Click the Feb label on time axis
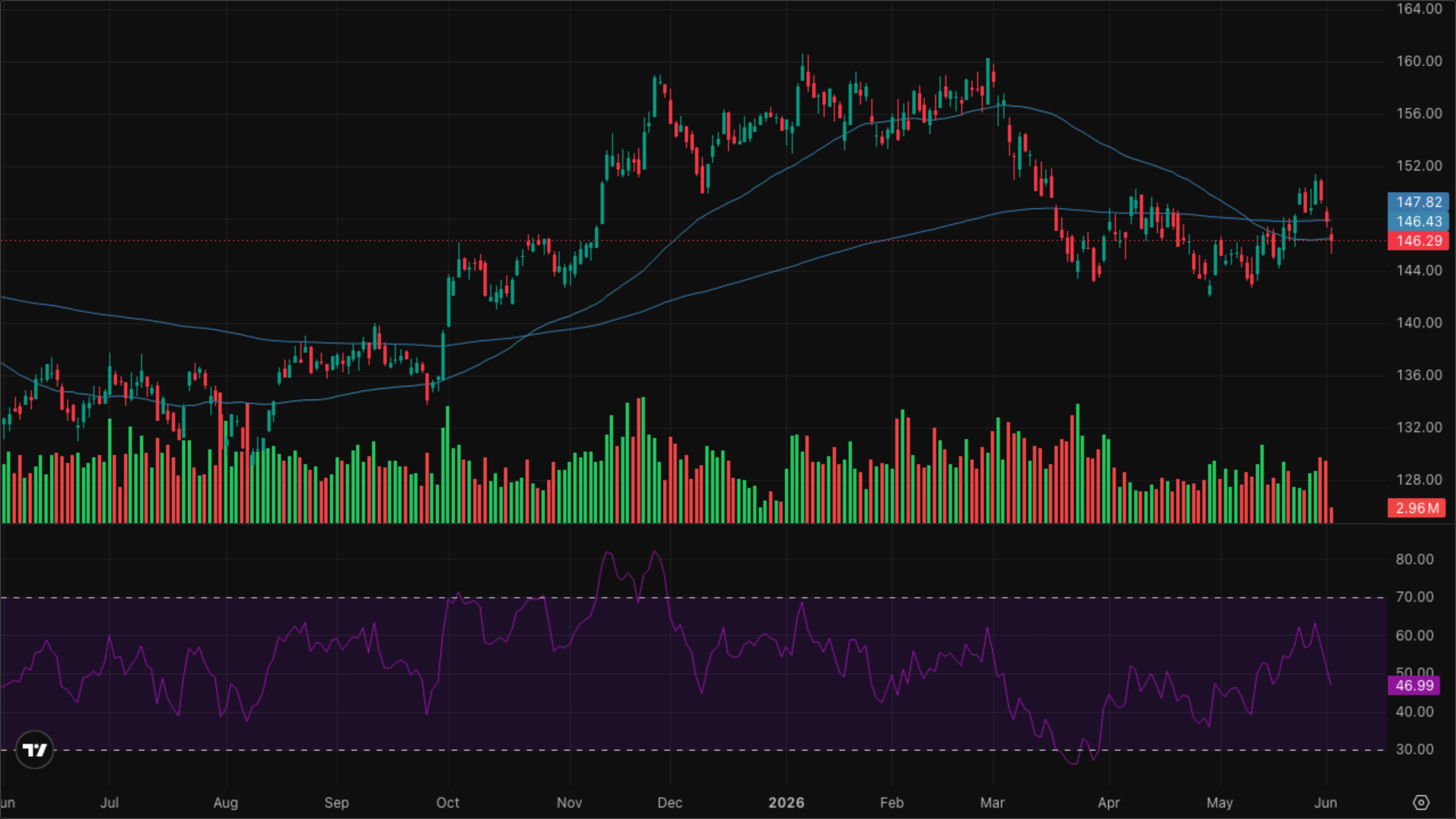Viewport: 1456px width, 819px height. point(892,803)
